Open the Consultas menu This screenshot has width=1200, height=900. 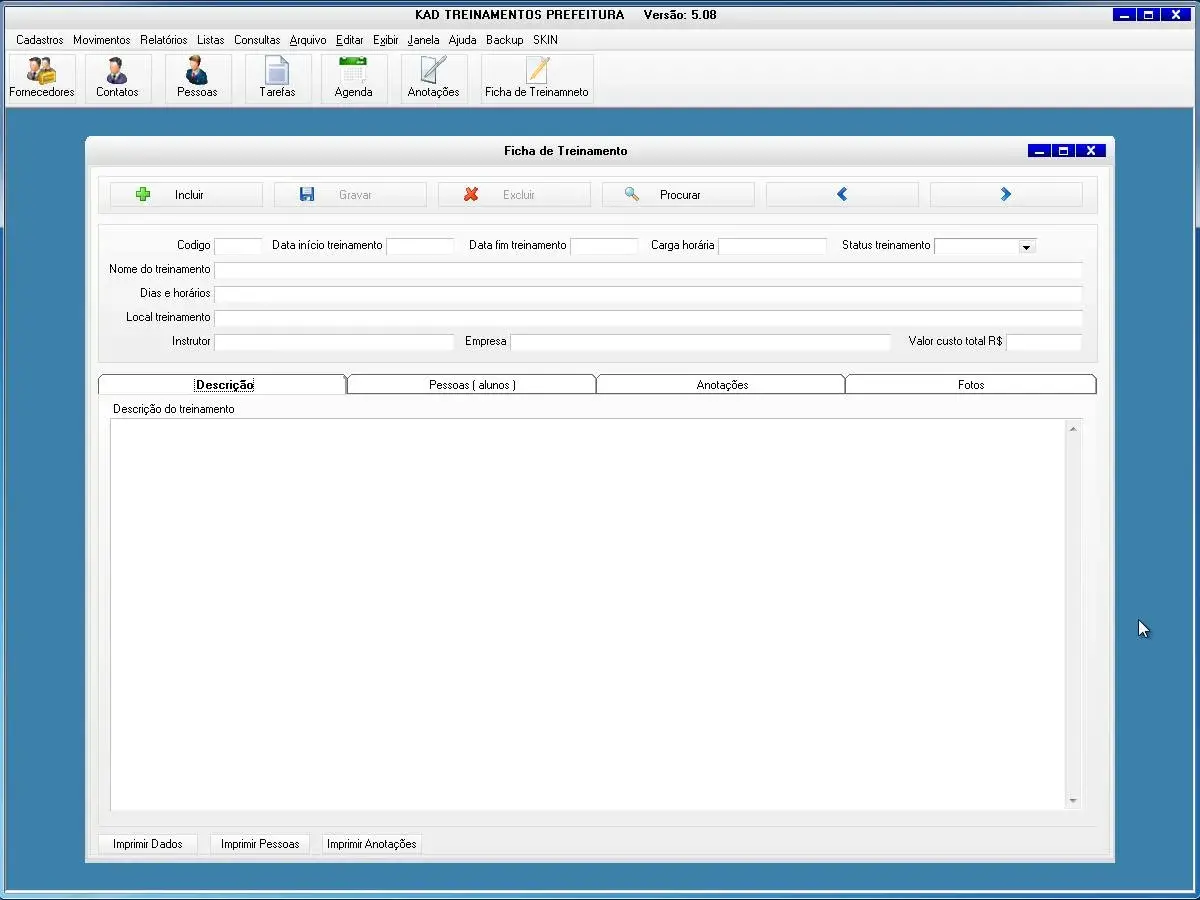click(257, 40)
